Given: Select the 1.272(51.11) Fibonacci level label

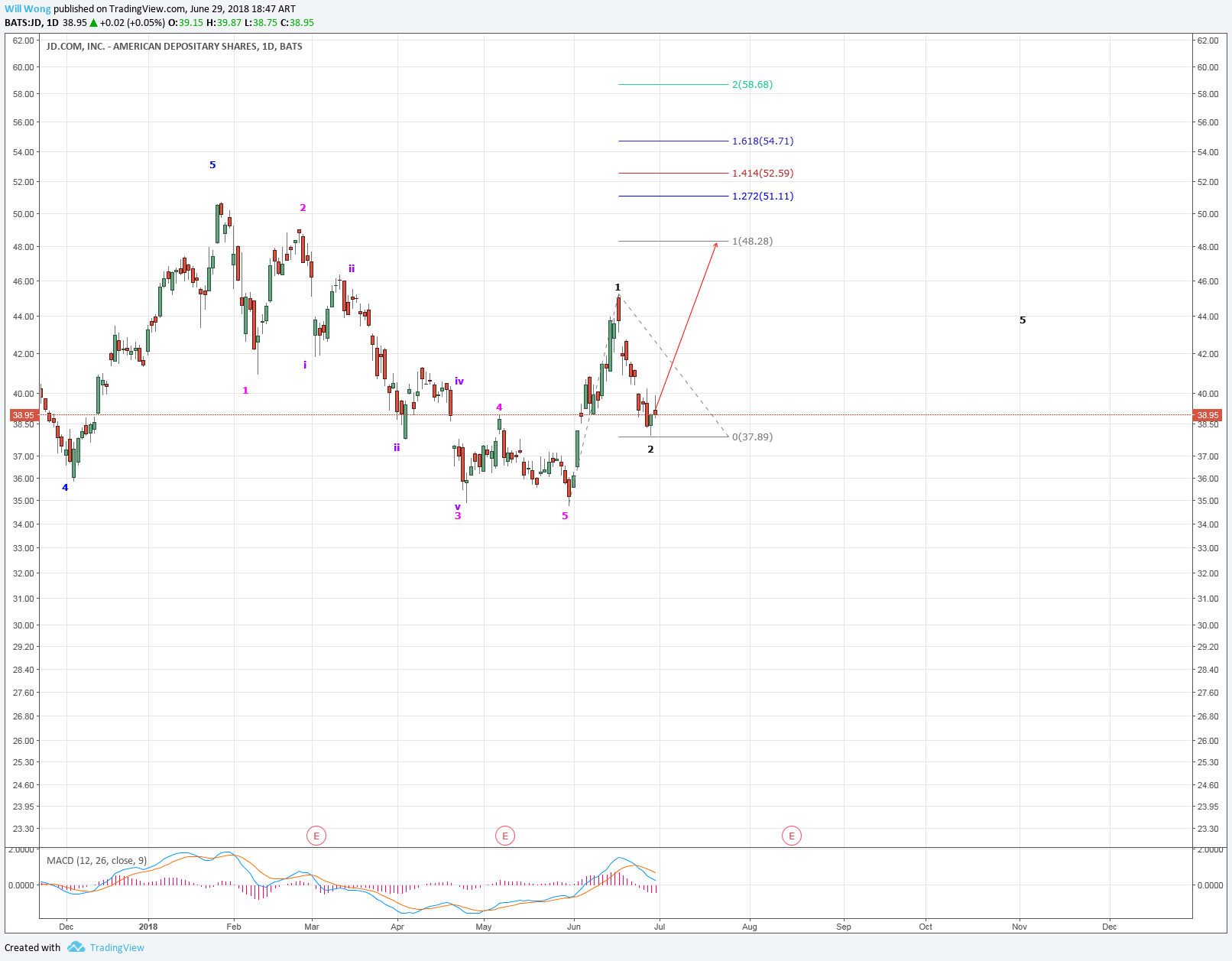Looking at the screenshot, I should tap(763, 196).
